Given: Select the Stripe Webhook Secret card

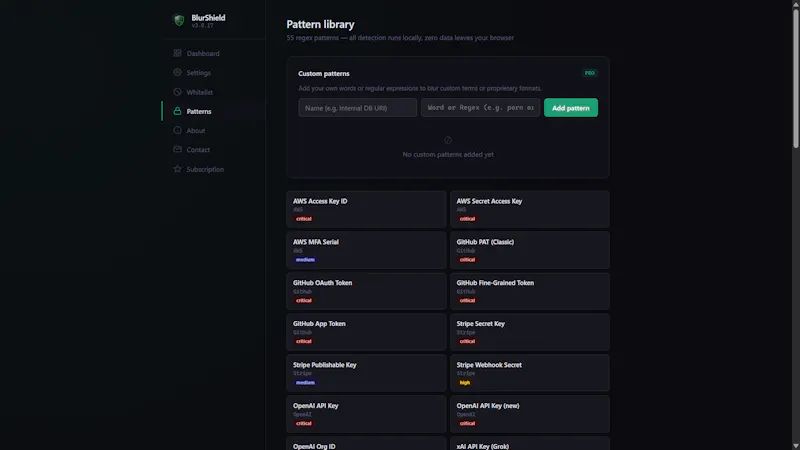Looking at the screenshot, I should [x=530, y=373].
